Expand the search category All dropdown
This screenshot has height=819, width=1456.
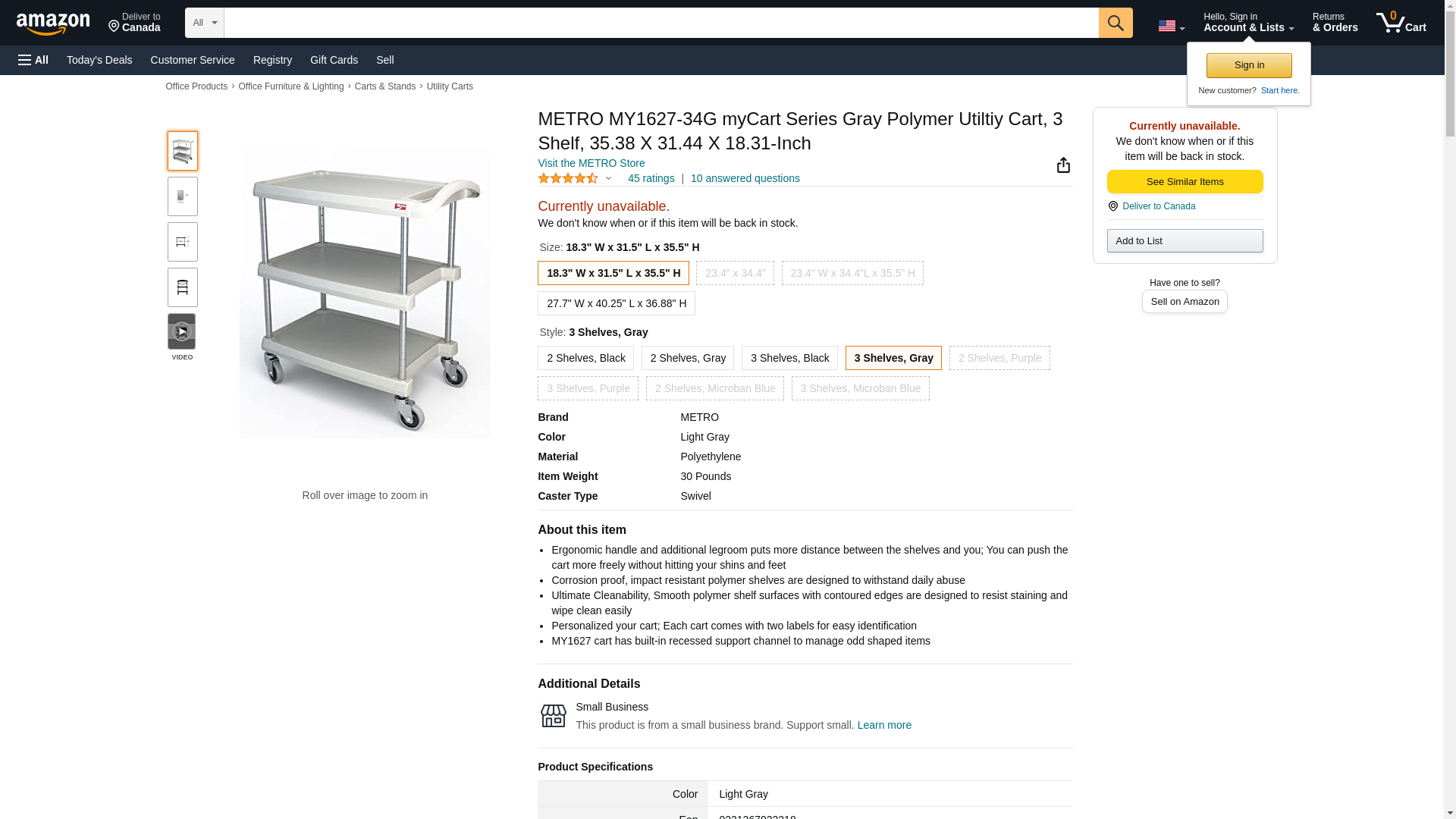click(x=204, y=23)
